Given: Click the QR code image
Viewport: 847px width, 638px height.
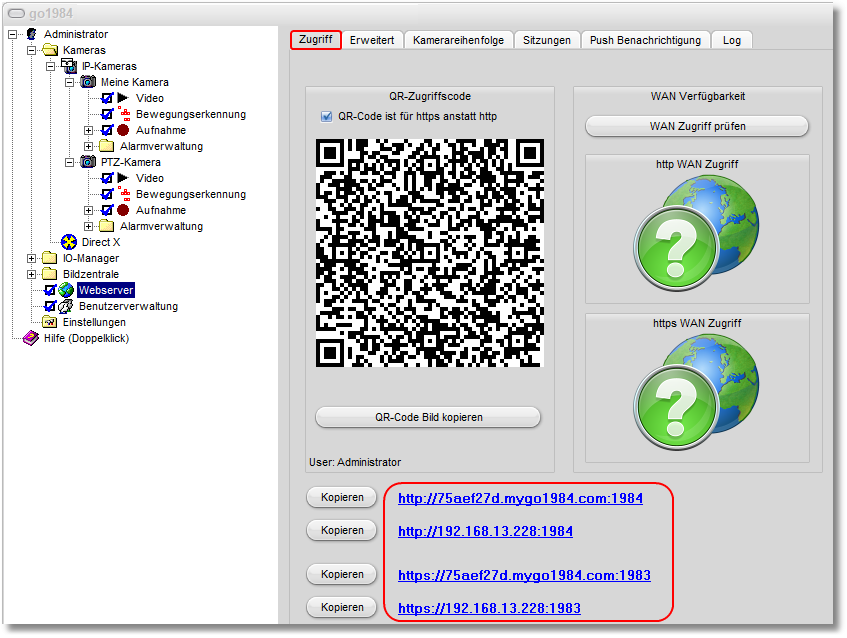Looking at the screenshot, I should 429,253.
